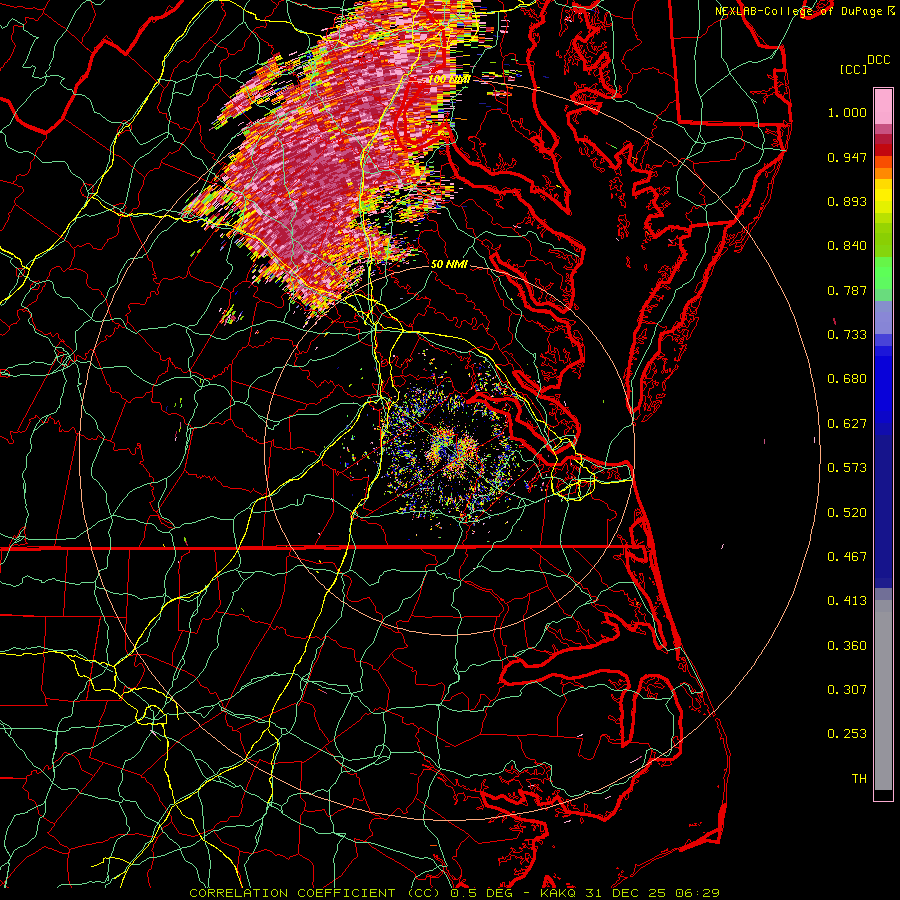Click the [CC] unit label above the legend
Image resolution: width=900 pixels, height=900 pixels.
(x=854, y=69)
